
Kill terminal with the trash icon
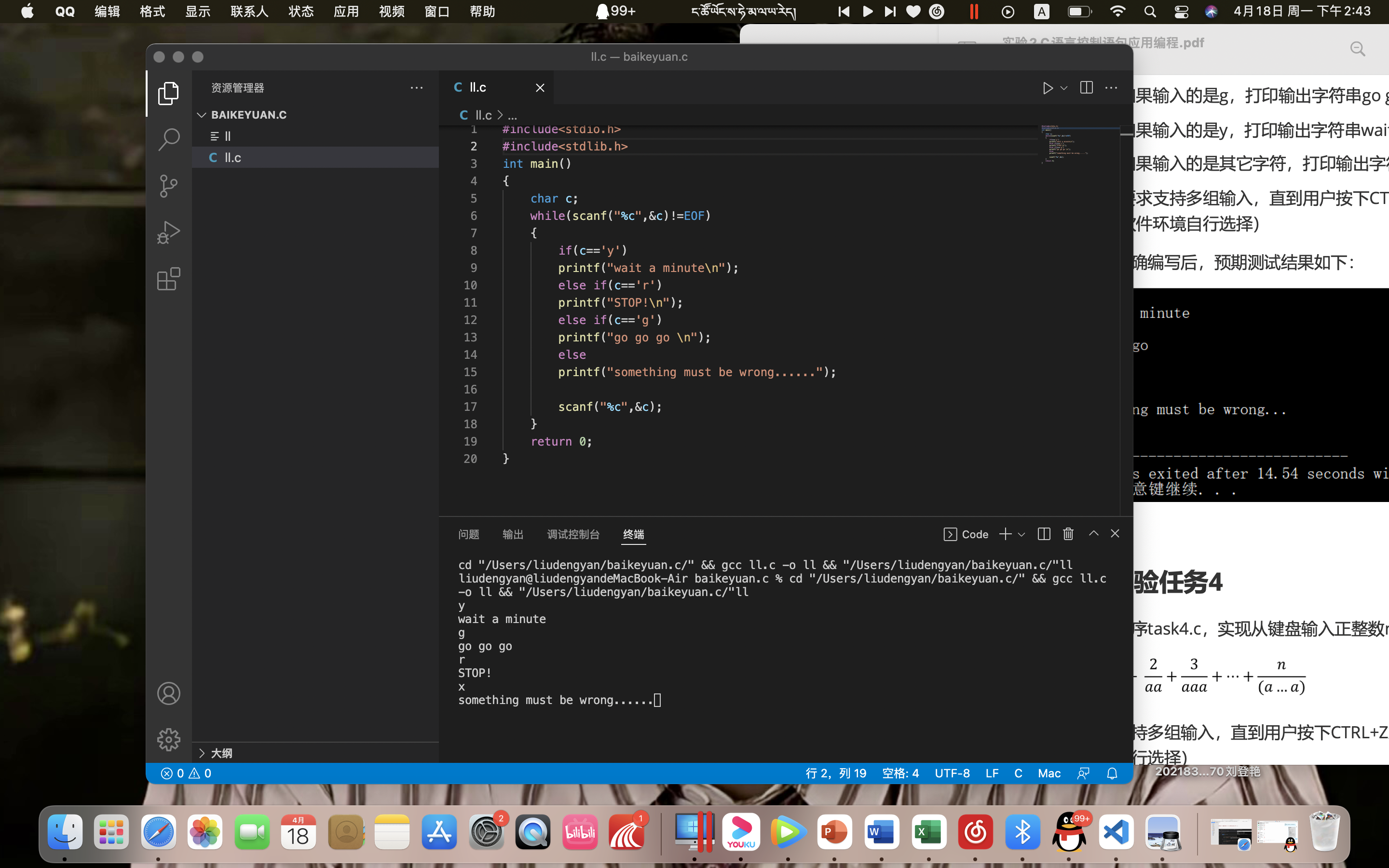click(x=1068, y=534)
